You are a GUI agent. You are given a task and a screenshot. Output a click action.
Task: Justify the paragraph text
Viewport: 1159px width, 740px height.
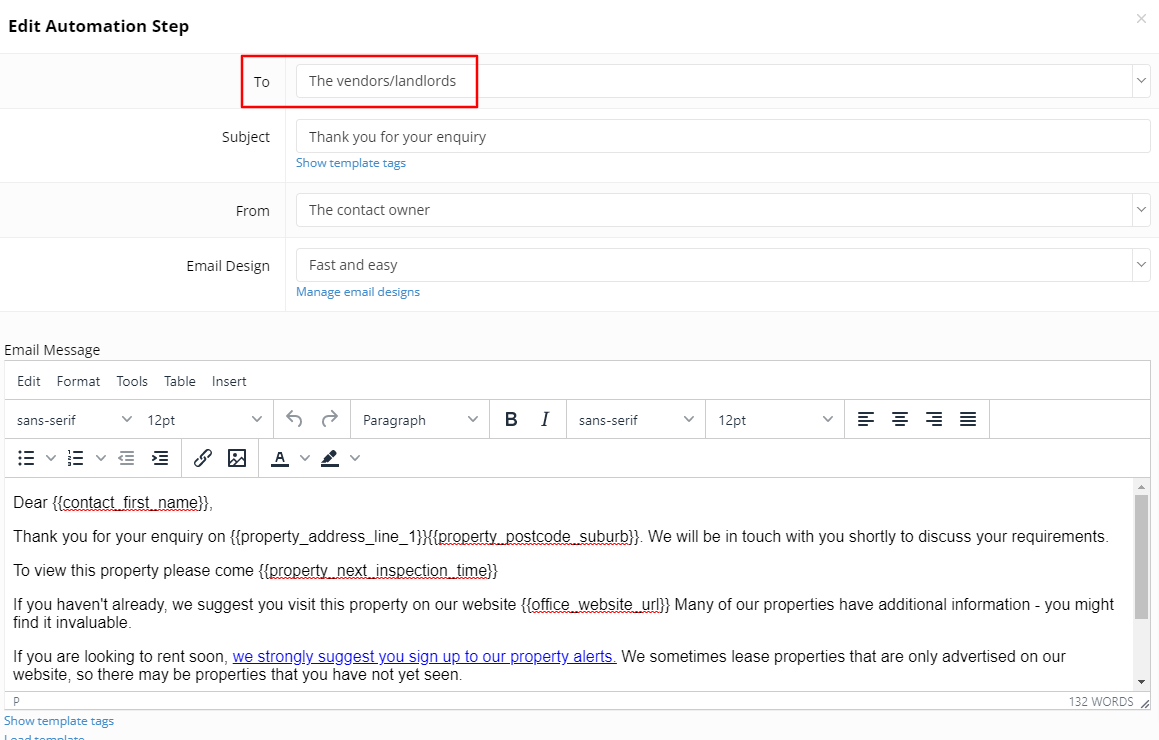point(968,420)
